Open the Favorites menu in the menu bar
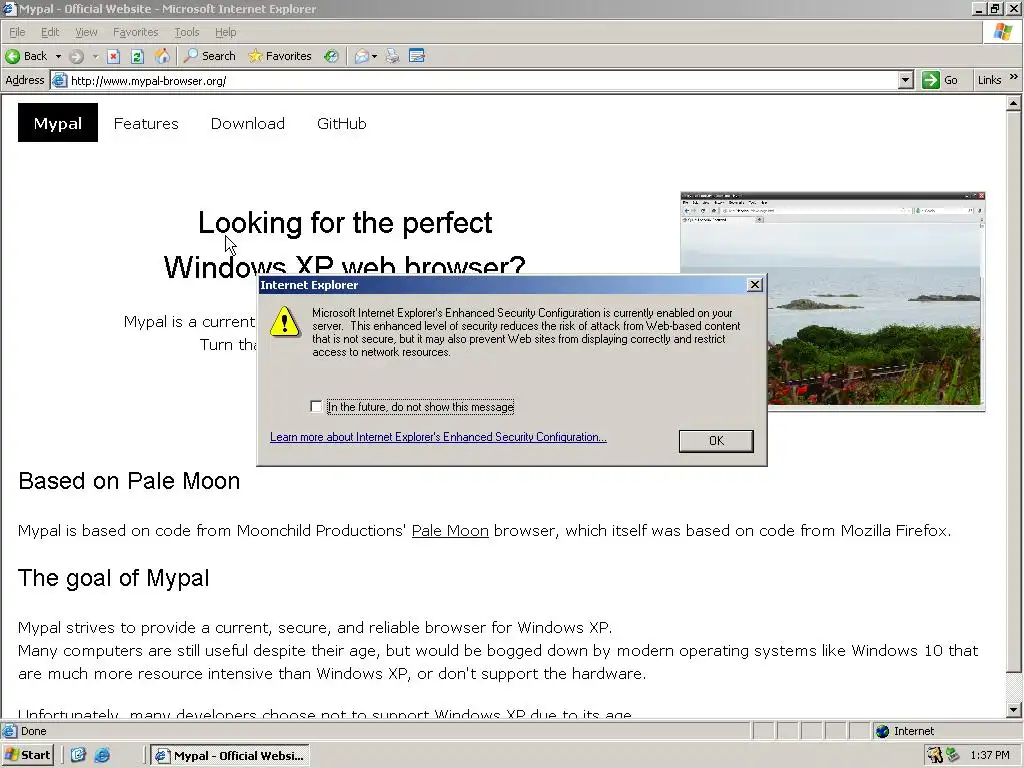Viewport: 1024px width, 768px height. pyautogui.click(x=135, y=32)
